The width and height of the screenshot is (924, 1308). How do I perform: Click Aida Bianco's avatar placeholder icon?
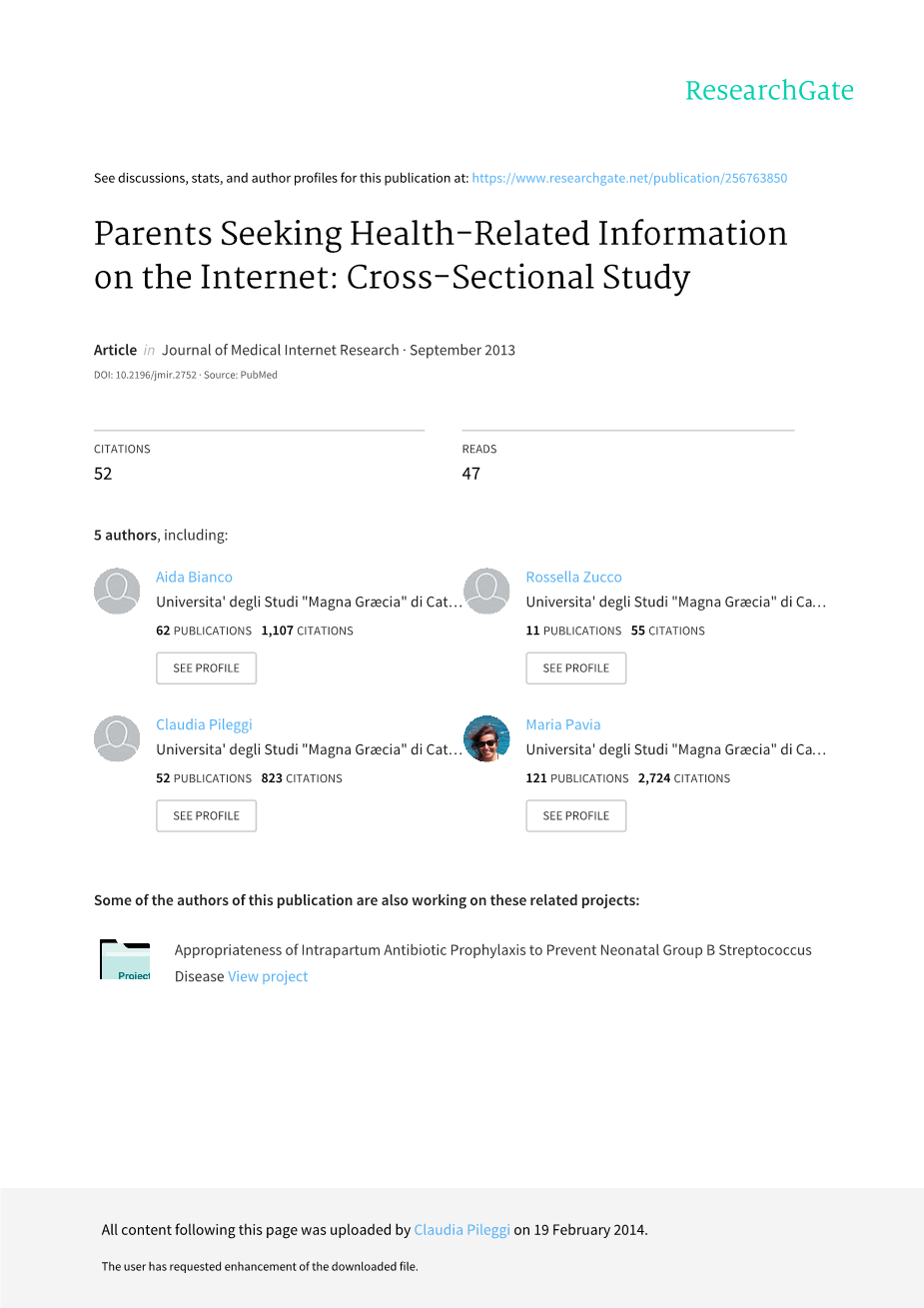coord(117,591)
